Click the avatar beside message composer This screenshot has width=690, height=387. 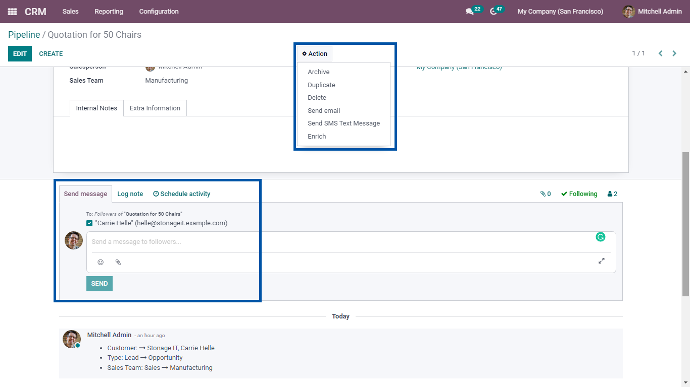pyautogui.click(x=73, y=240)
